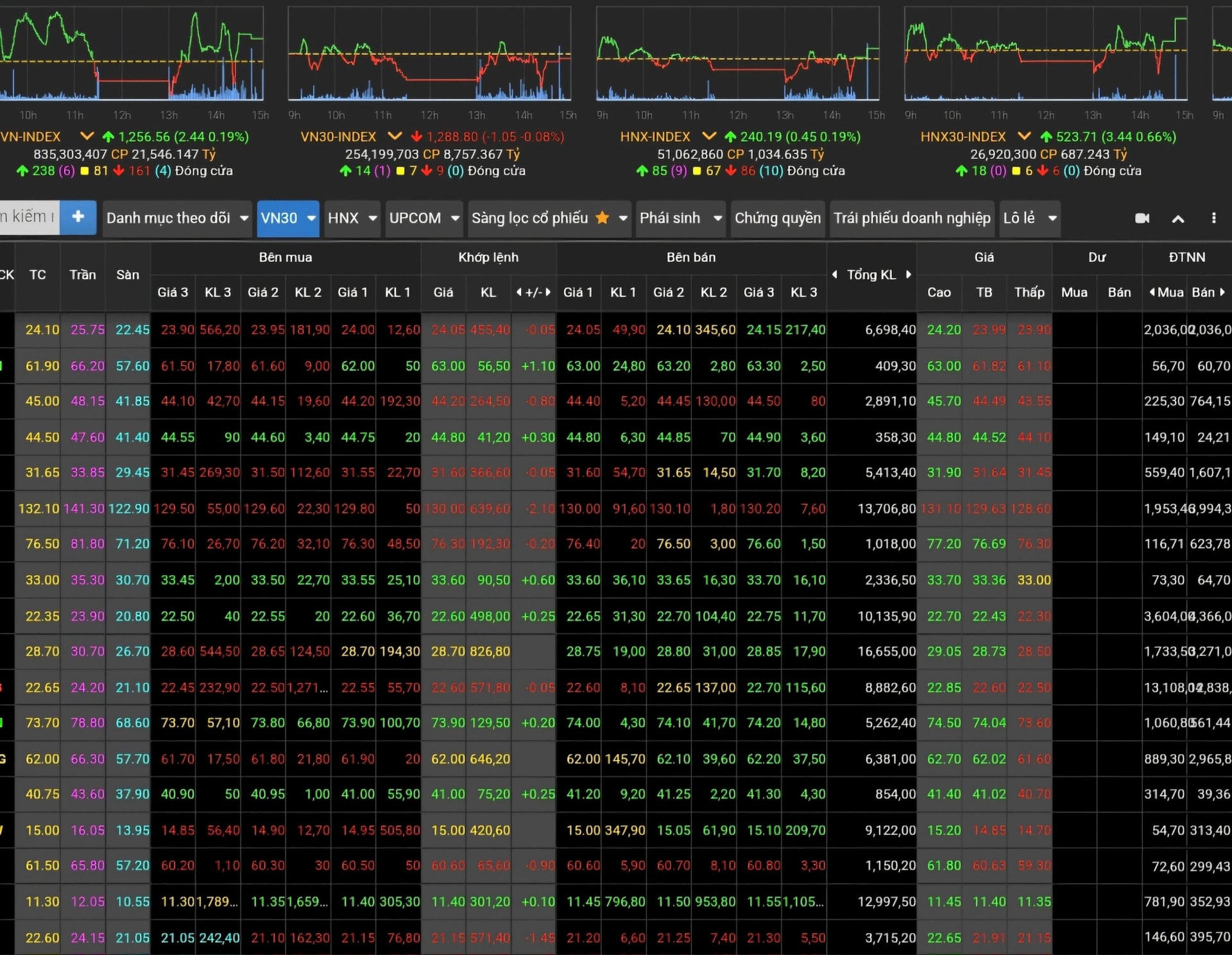Open Danh mục theo dõi dropdown

(x=177, y=218)
